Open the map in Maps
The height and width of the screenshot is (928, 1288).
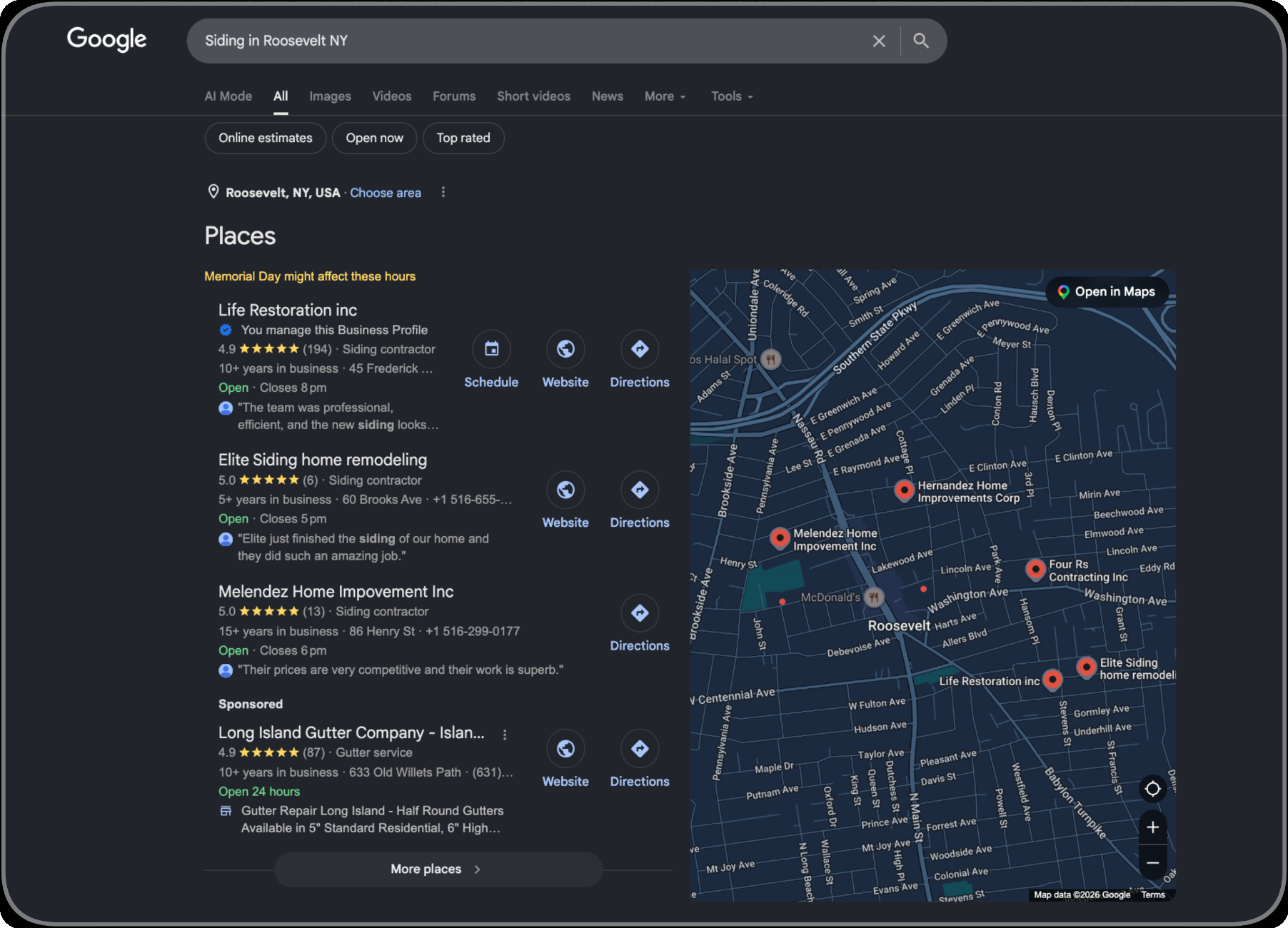[x=1107, y=291]
